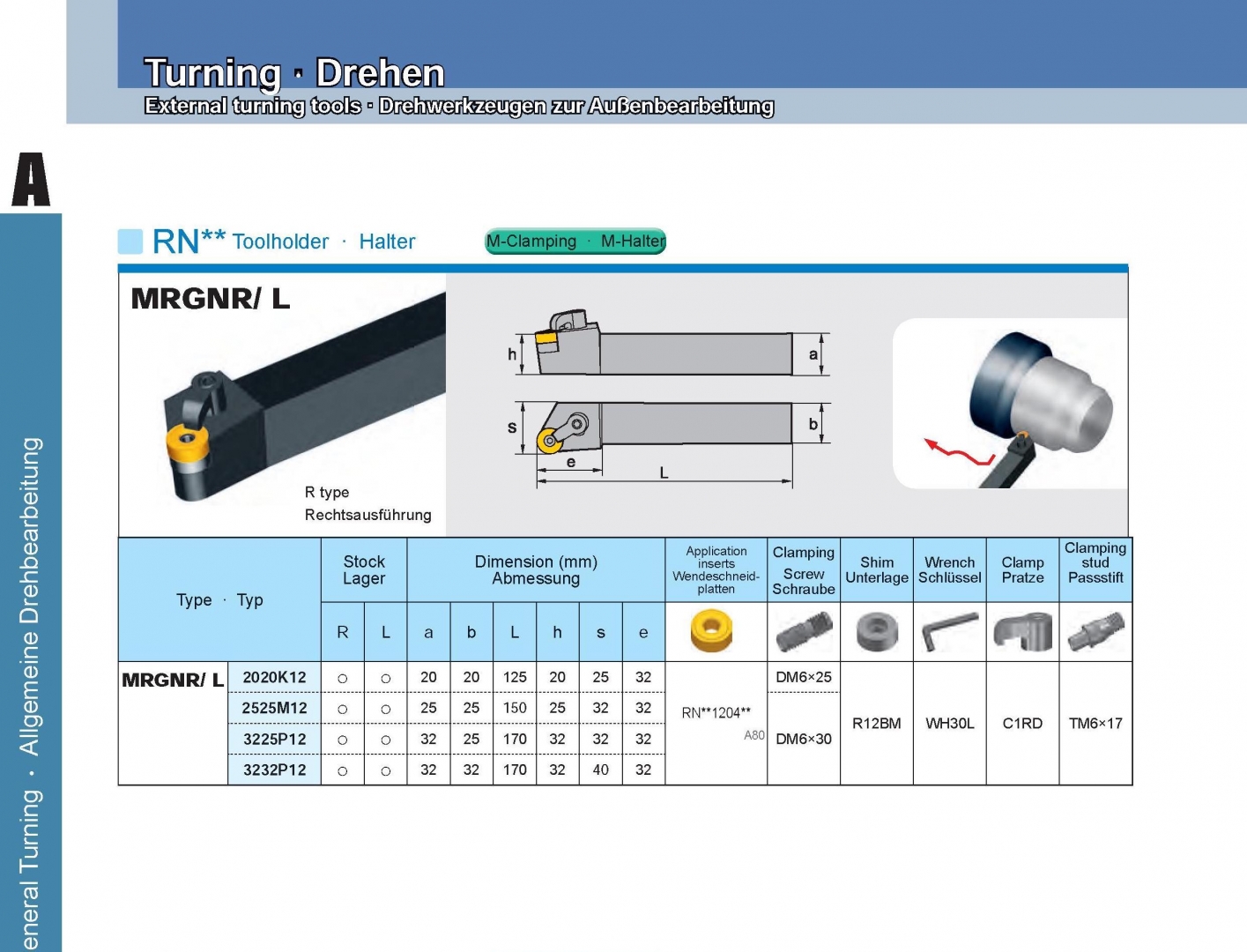Click the 'Application inserts' column header
1247x952 pixels.
(716, 570)
